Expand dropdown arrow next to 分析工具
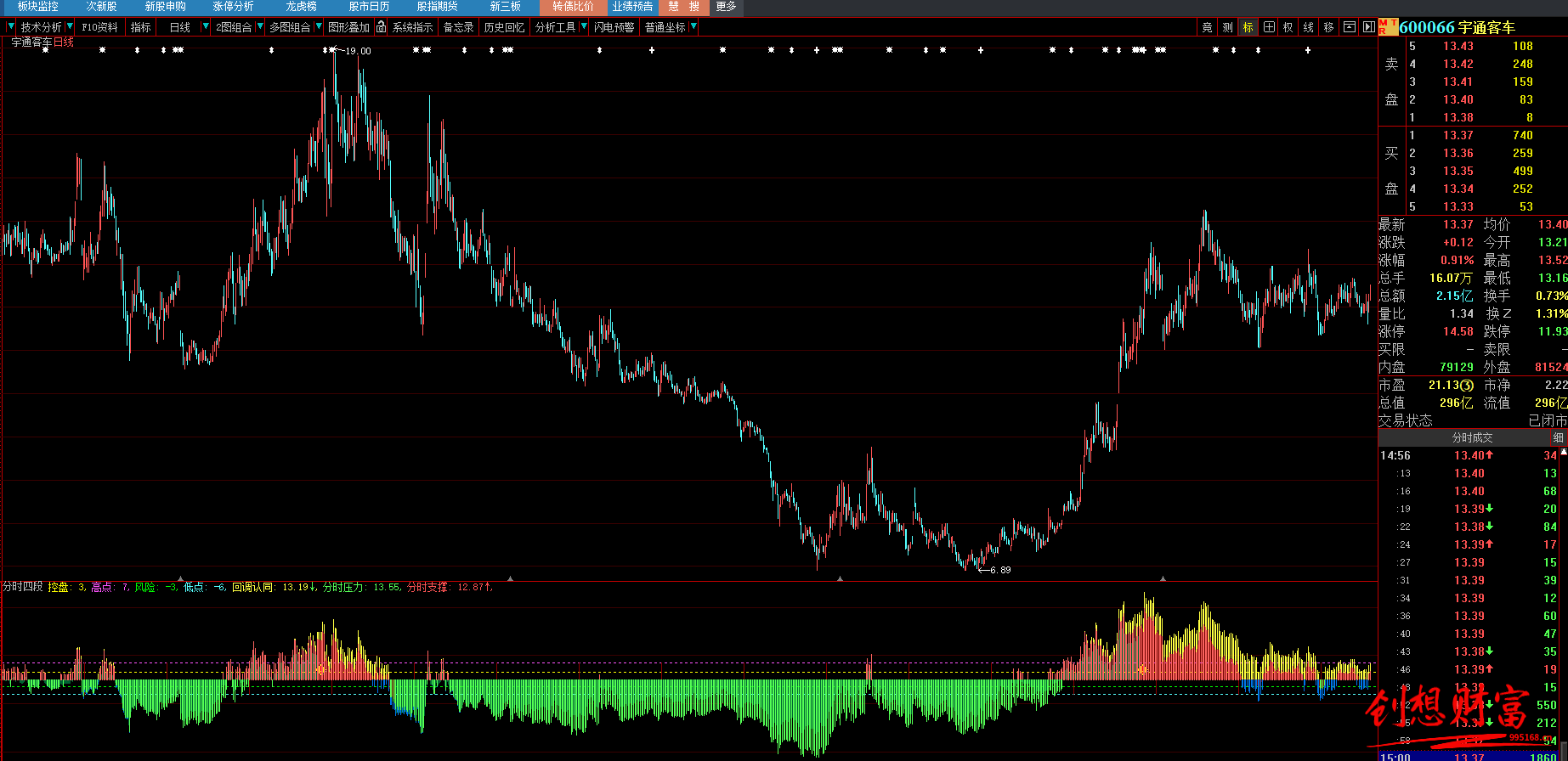 tap(584, 27)
